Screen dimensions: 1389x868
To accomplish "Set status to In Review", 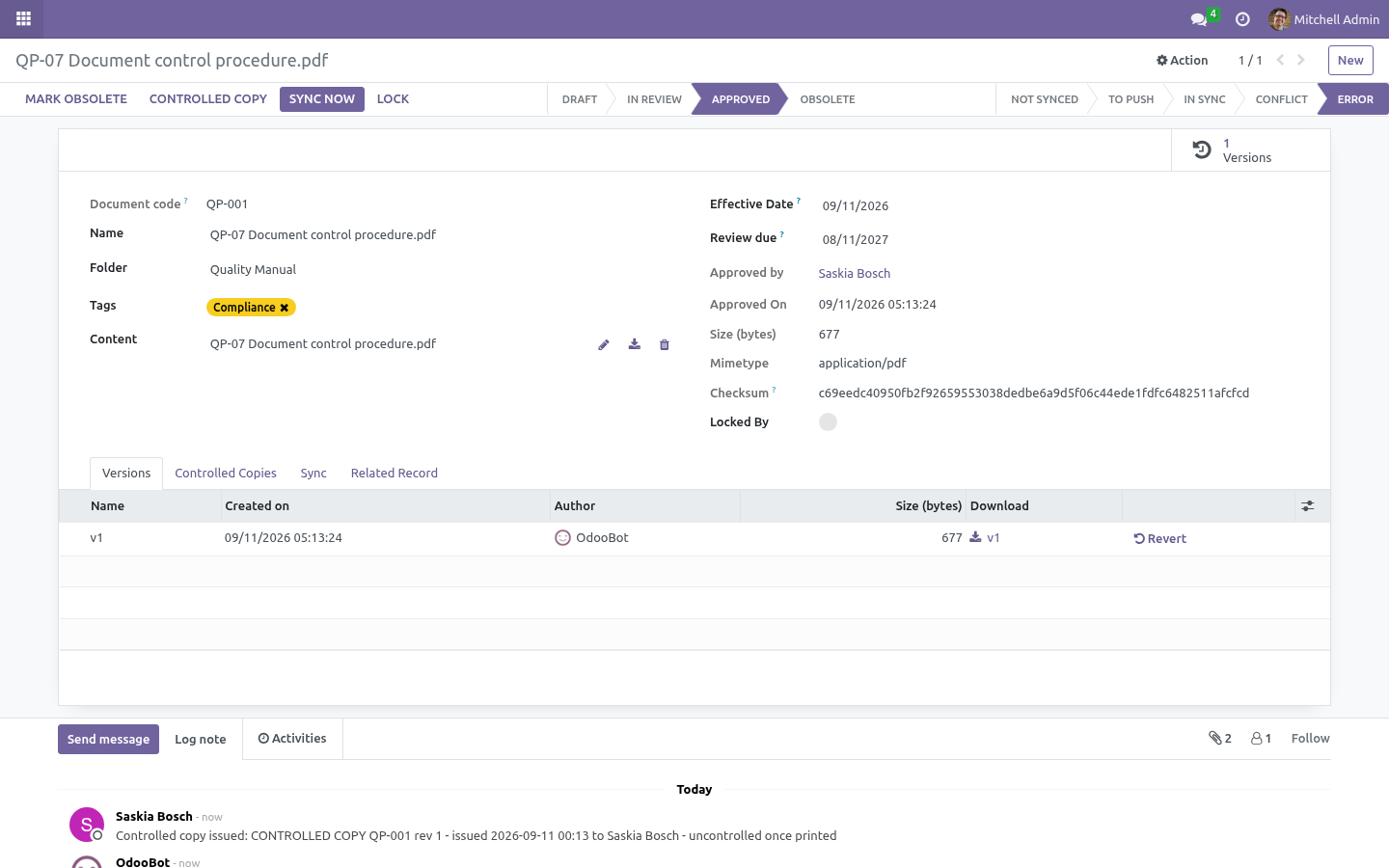I will click(654, 99).
